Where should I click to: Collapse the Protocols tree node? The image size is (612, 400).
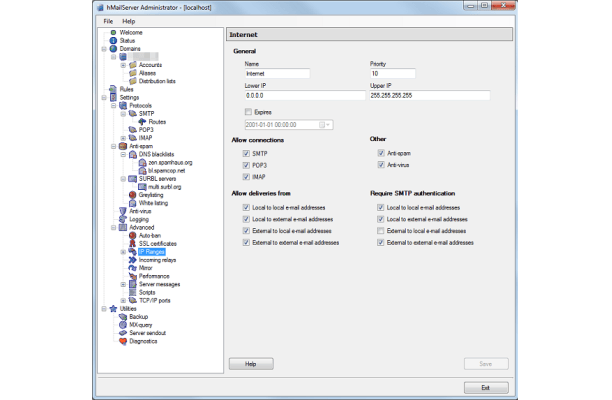[x=114, y=105]
